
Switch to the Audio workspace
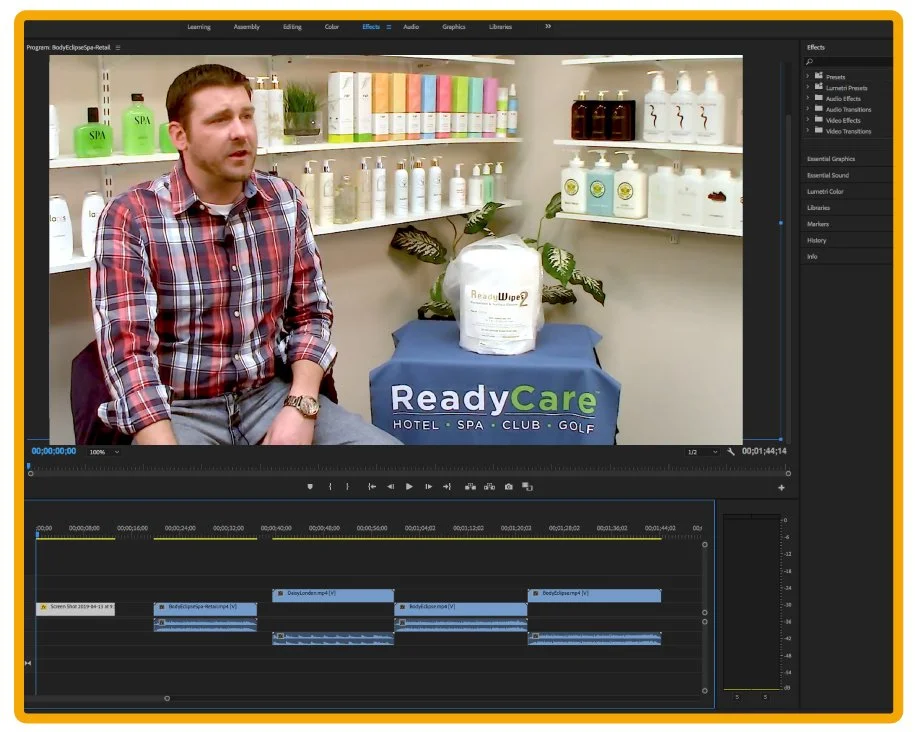coord(411,27)
